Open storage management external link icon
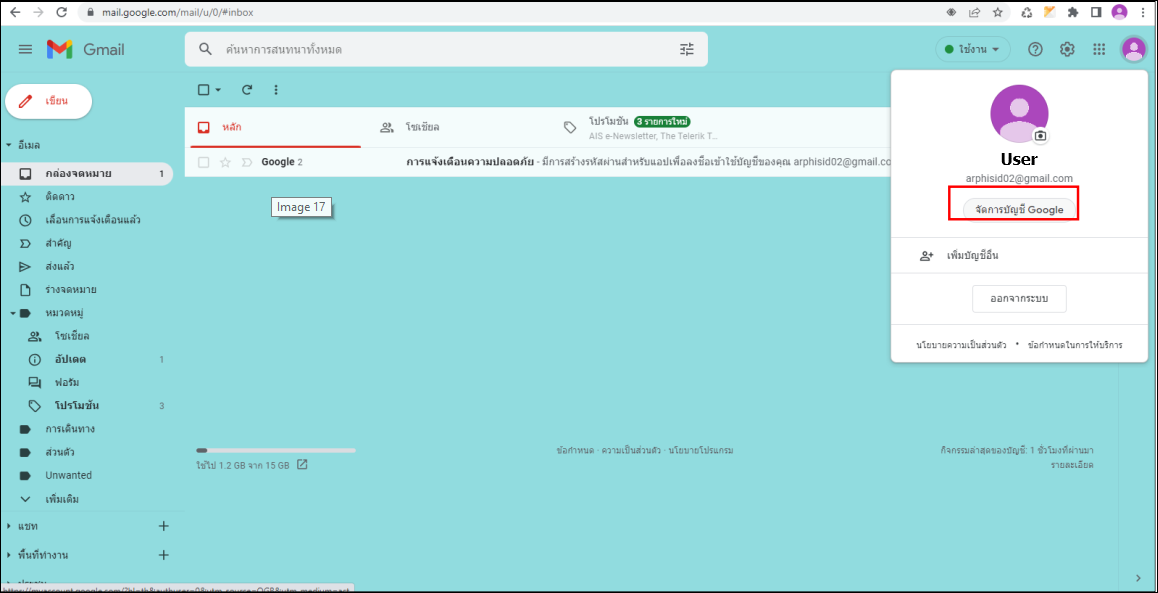 pos(302,465)
